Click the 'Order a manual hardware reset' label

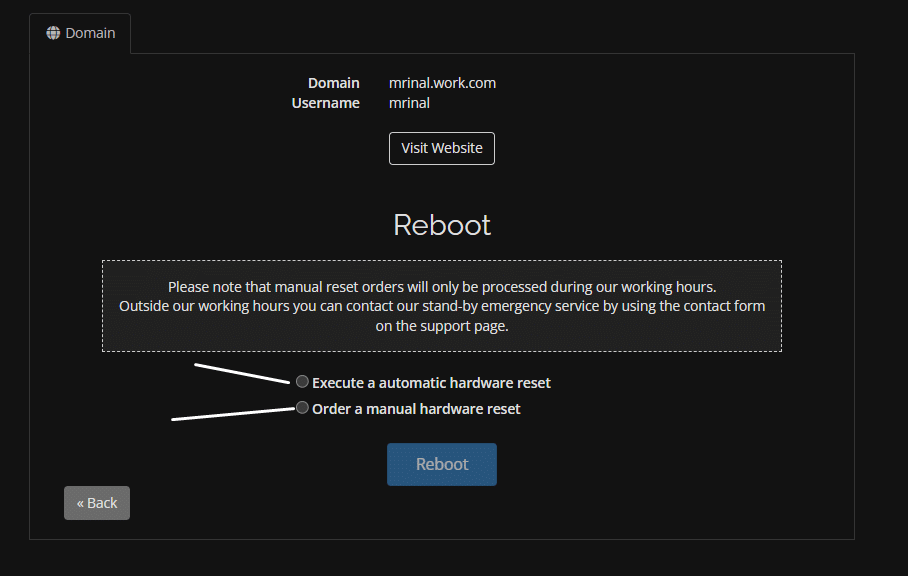click(416, 409)
